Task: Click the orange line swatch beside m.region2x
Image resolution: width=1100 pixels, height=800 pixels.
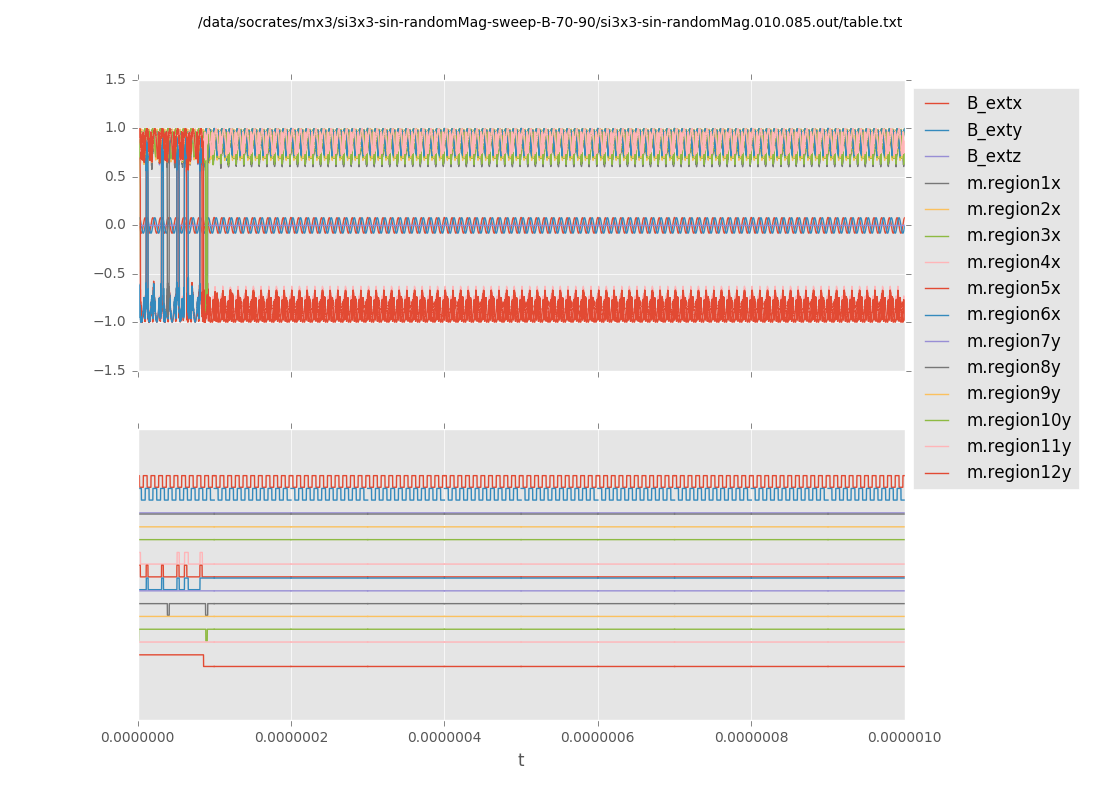Action: (x=937, y=209)
